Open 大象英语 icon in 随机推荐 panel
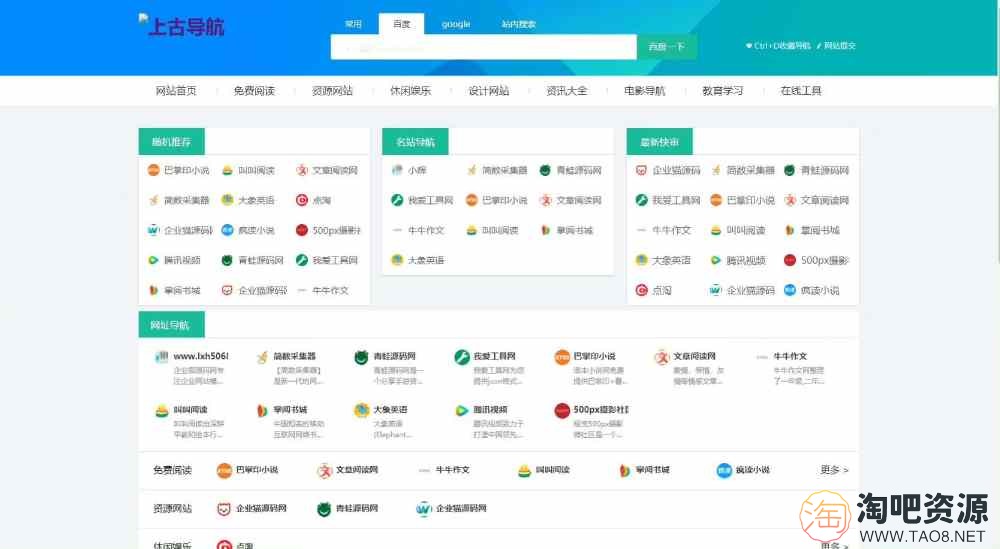 click(x=227, y=200)
